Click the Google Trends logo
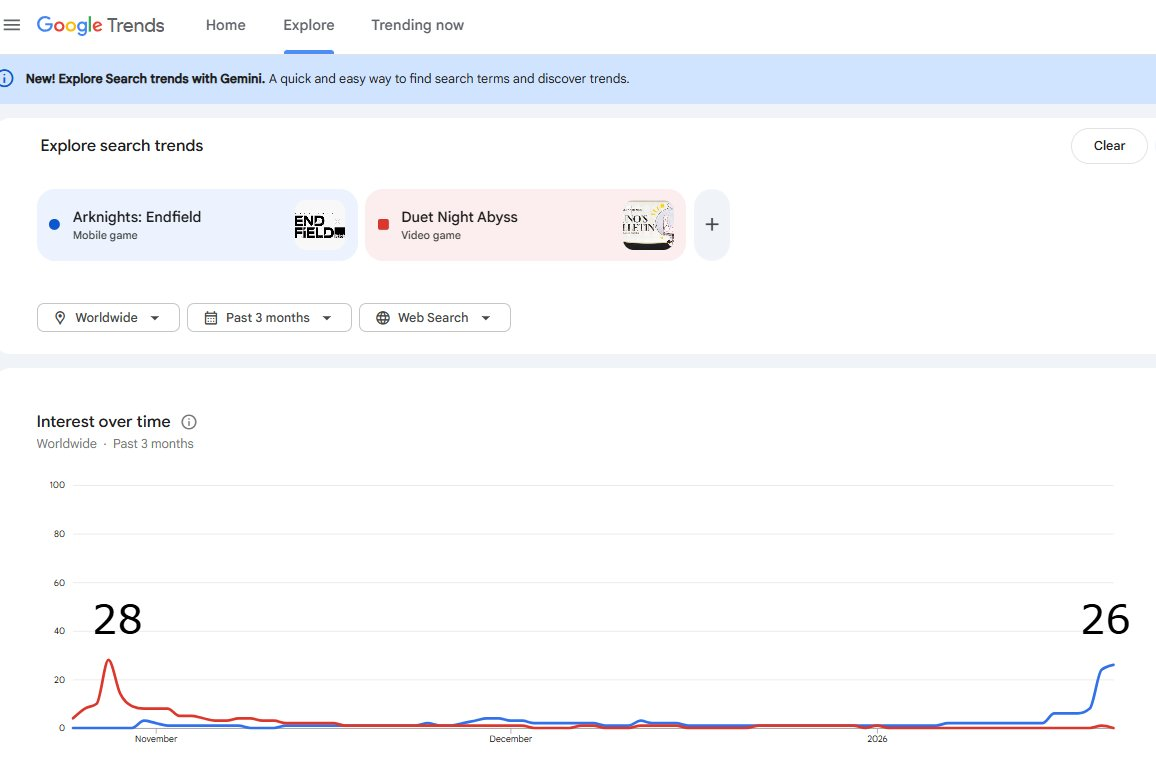 tap(100, 25)
